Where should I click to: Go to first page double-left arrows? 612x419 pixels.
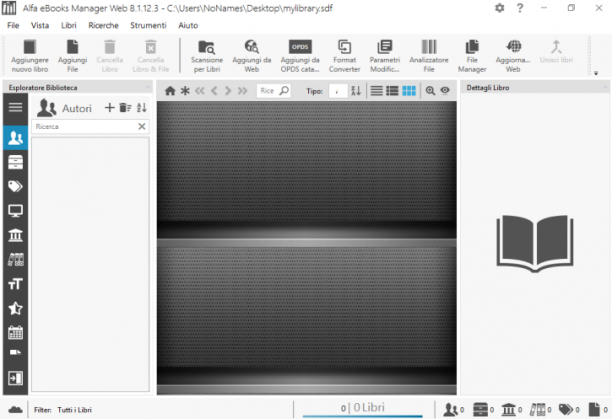pos(199,91)
